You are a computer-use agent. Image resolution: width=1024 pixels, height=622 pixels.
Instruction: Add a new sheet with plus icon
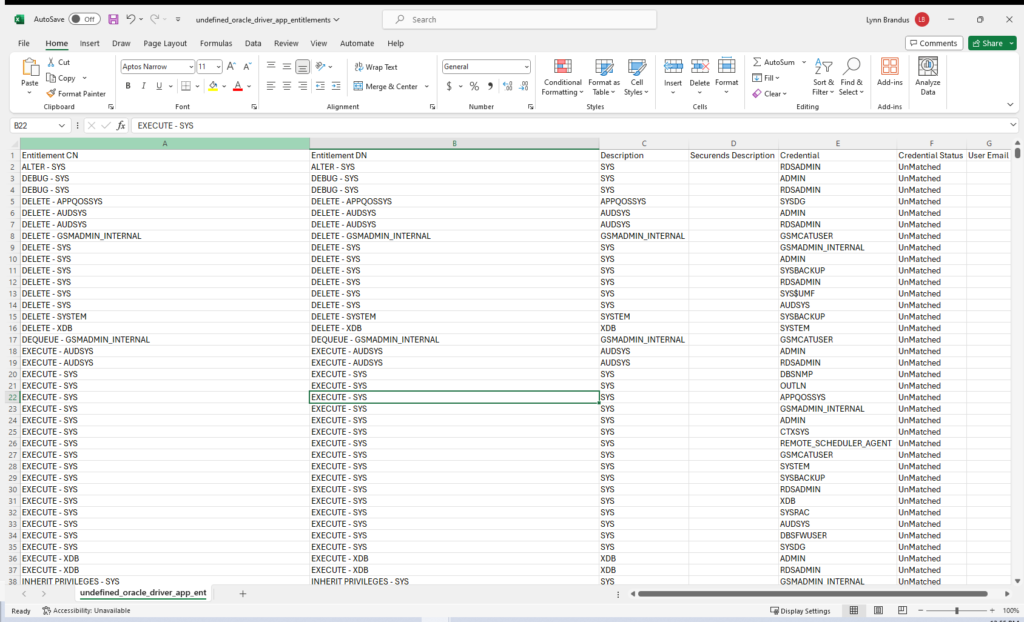[243, 594]
